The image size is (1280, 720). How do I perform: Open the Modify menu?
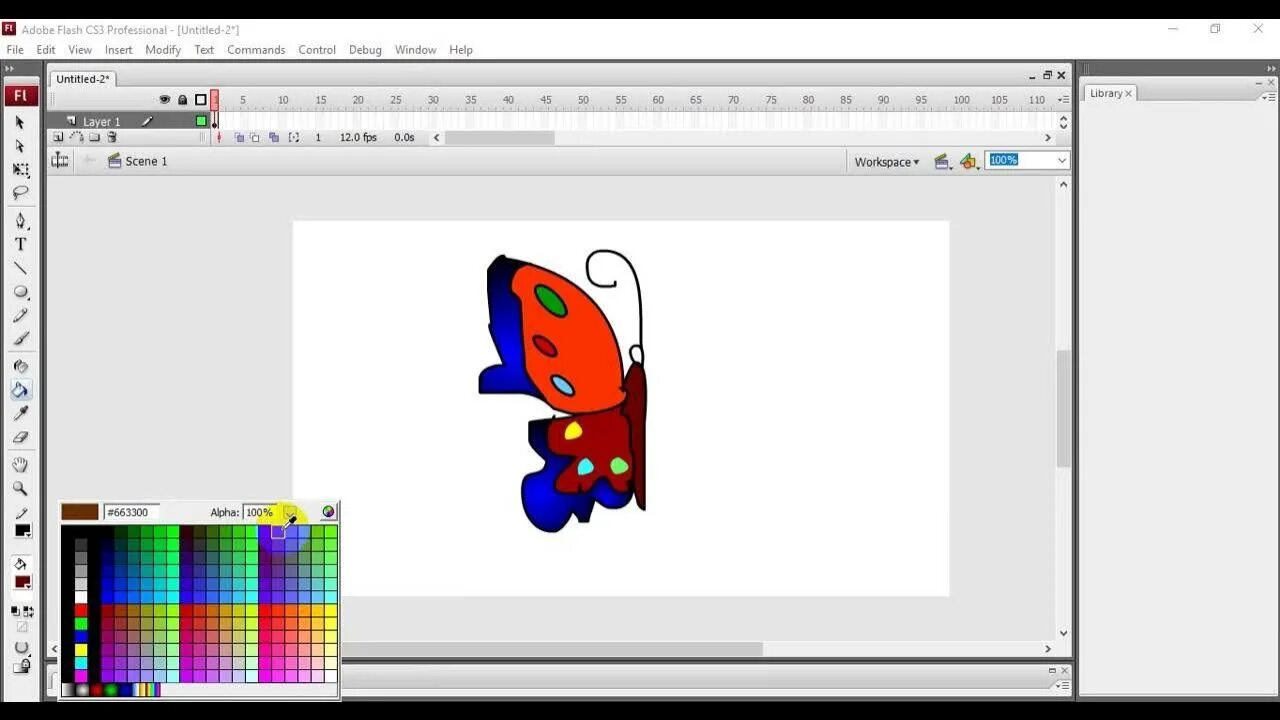pos(163,49)
